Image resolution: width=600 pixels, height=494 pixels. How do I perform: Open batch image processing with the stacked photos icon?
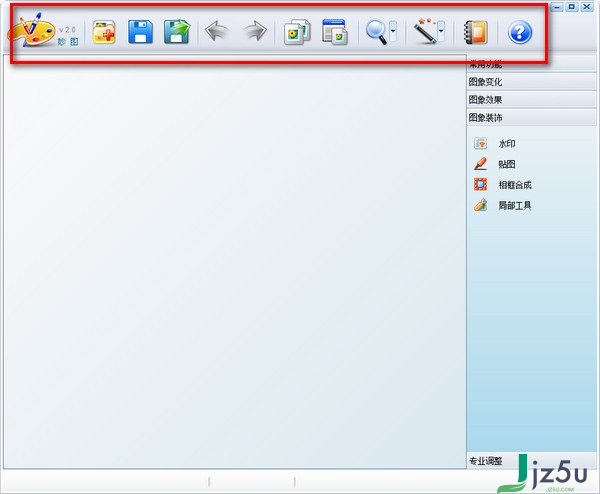tap(297, 32)
